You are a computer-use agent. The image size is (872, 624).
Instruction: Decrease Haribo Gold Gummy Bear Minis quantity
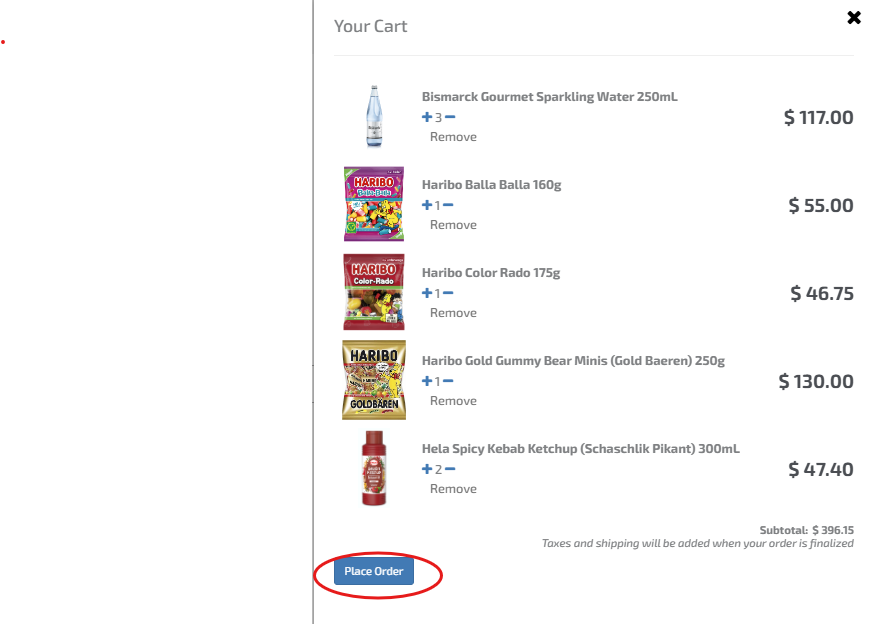[448, 381]
